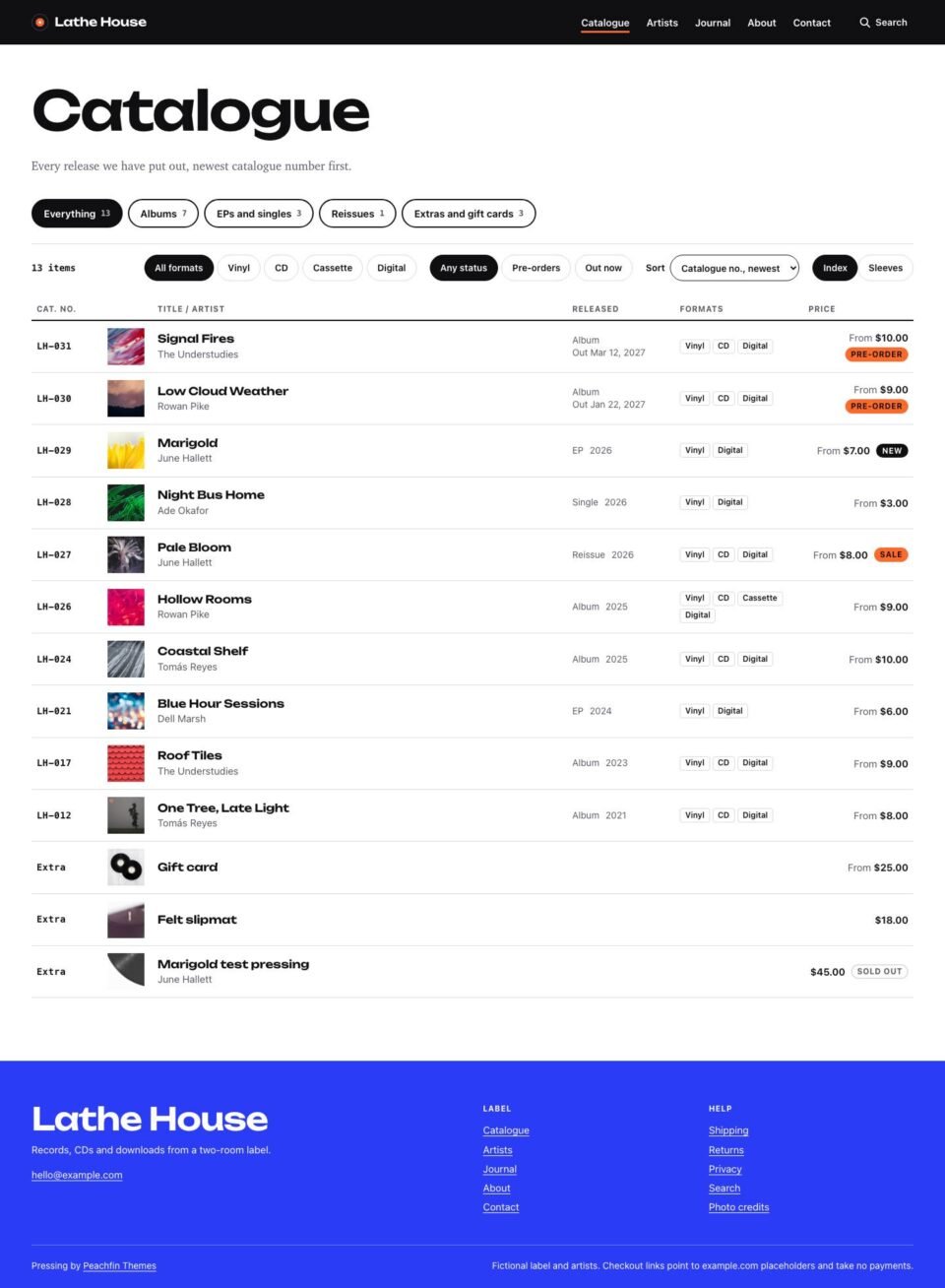945x1288 pixels.
Task: Open the Pale Bloom cover thumbnail
Action: pos(126,555)
